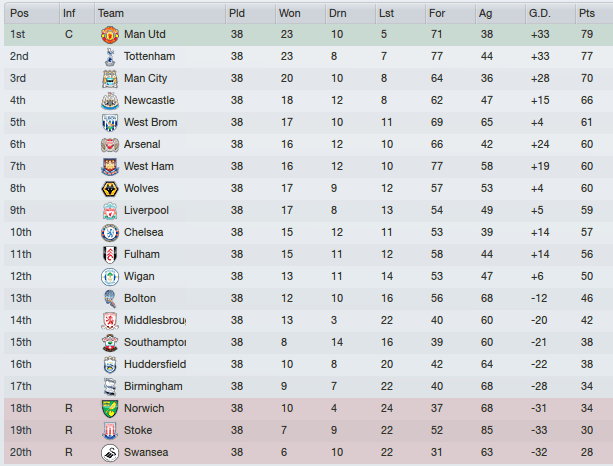Sort table by Pos column header

tap(19, 13)
